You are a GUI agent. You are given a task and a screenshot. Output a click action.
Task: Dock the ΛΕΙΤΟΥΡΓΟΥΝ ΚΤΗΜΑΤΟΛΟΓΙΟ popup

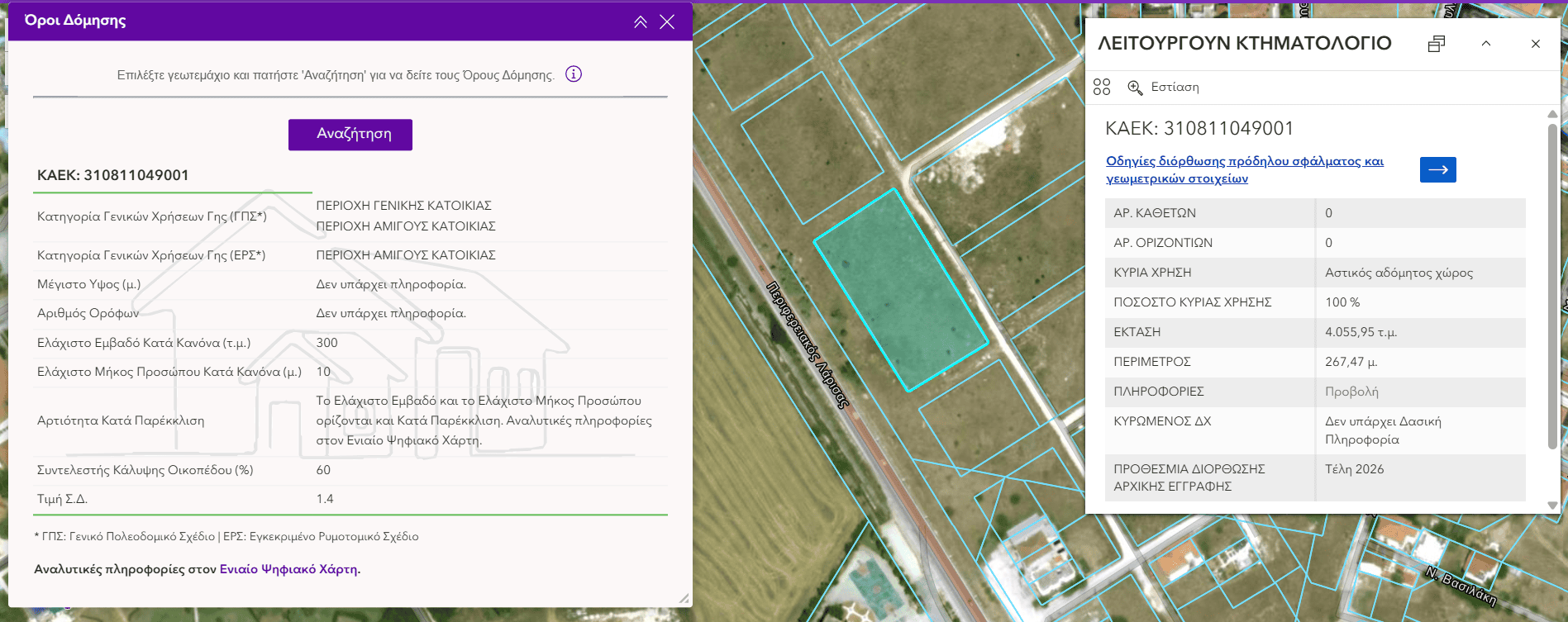[x=1437, y=44]
